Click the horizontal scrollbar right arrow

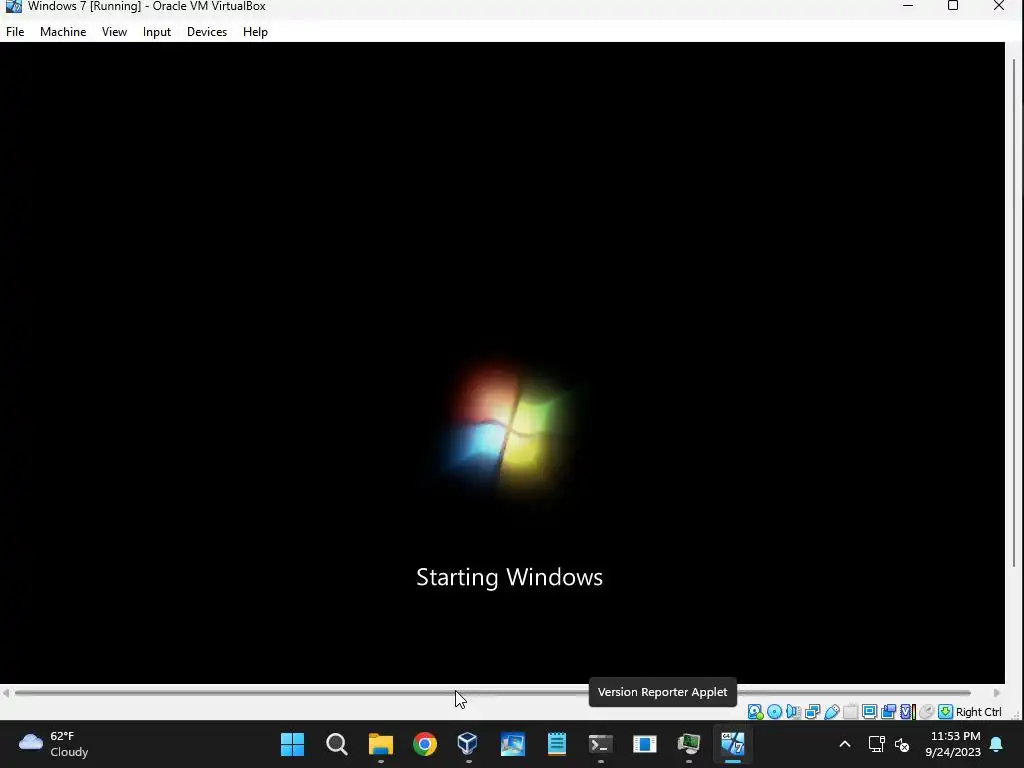pyautogui.click(x=997, y=692)
